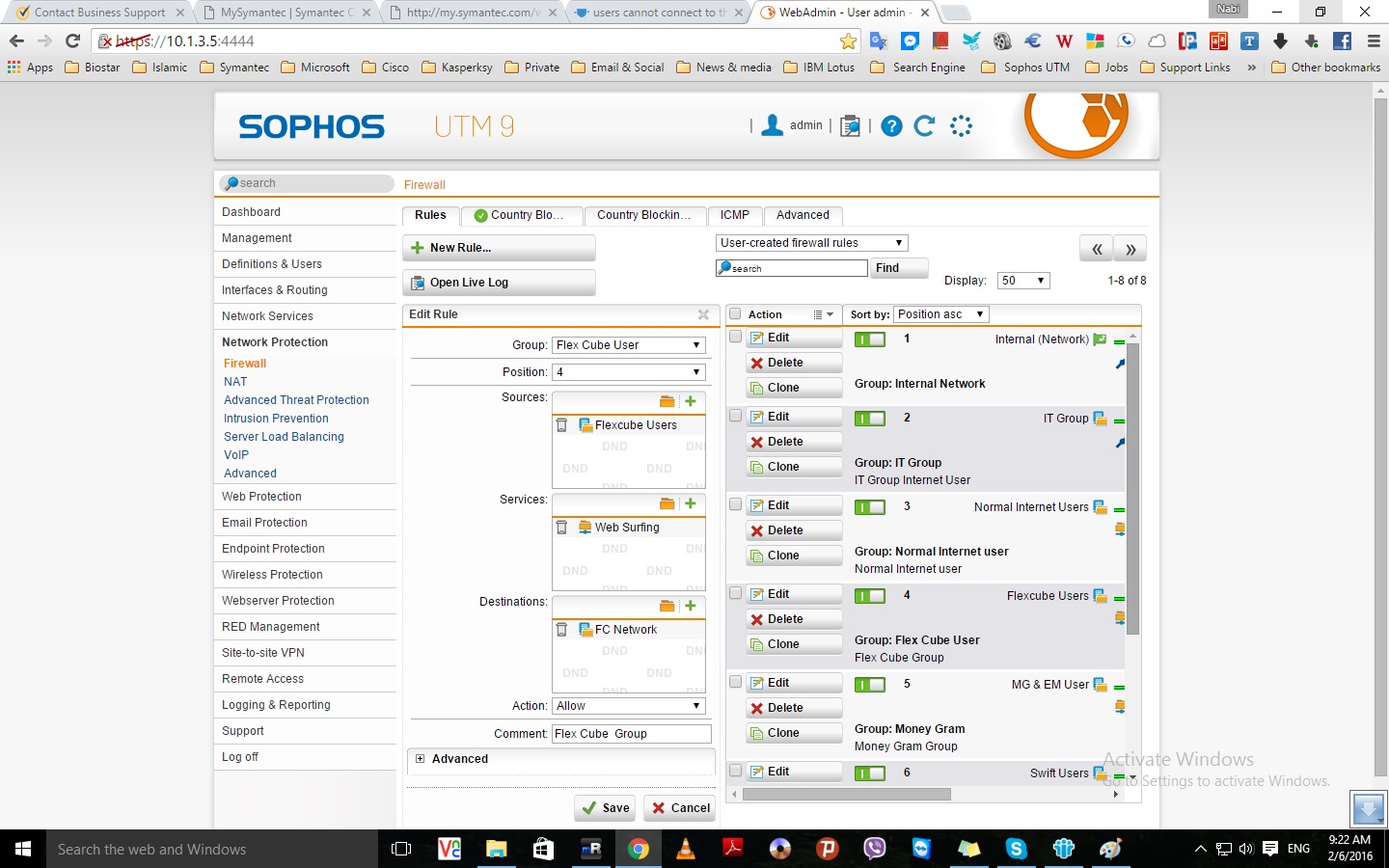Screen dimensions: 1389x868
Task: Remove Web Surfing with its trash icon
Action: pos(561,527)
